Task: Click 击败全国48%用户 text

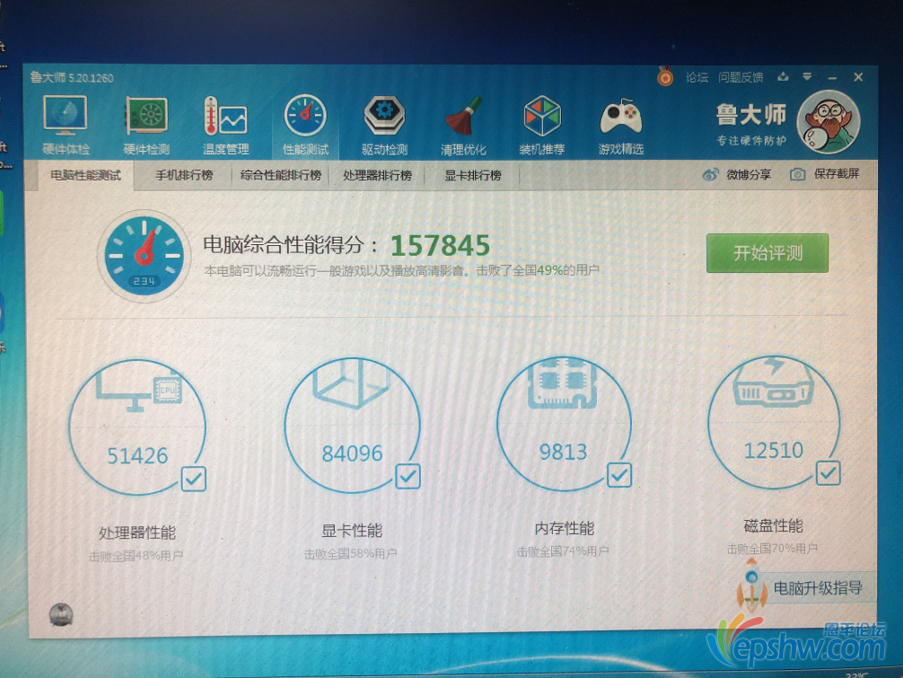Action: (x=136, y=556)
